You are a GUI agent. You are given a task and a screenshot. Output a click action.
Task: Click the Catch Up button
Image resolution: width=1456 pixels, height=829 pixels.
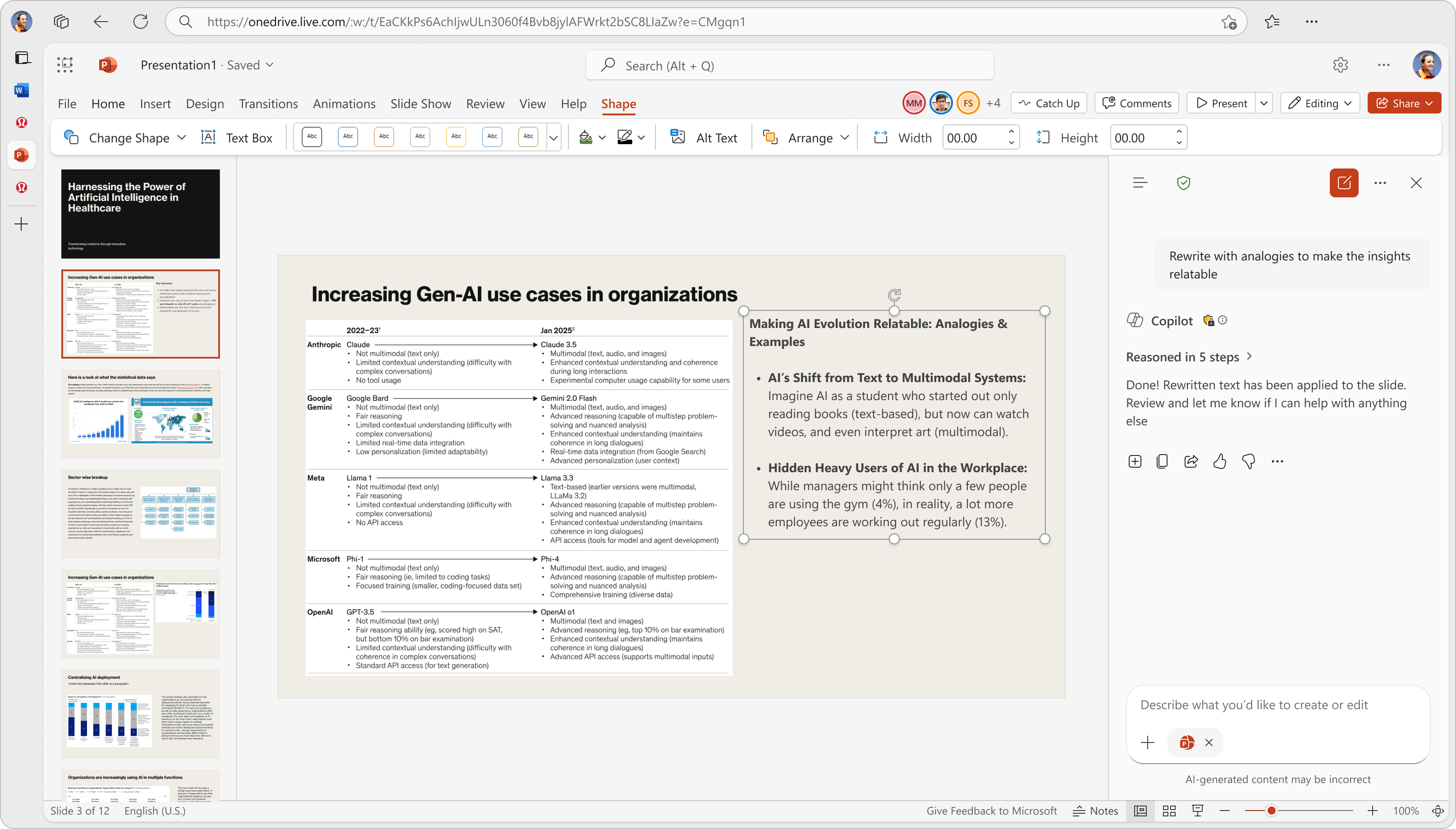[1049, 103]
